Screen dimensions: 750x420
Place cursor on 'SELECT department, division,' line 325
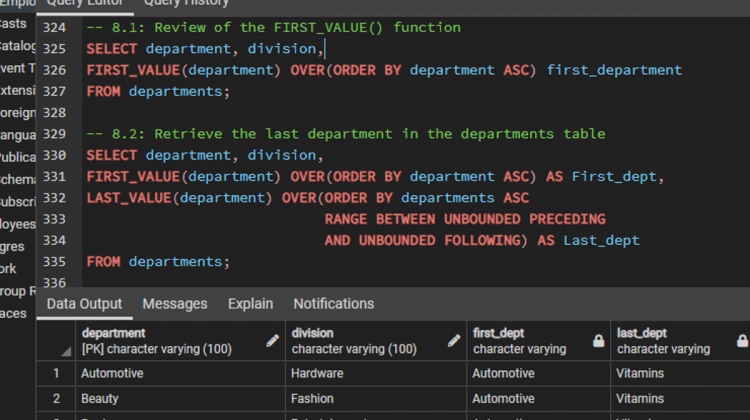pyautogui.click(x=206, y=49)
